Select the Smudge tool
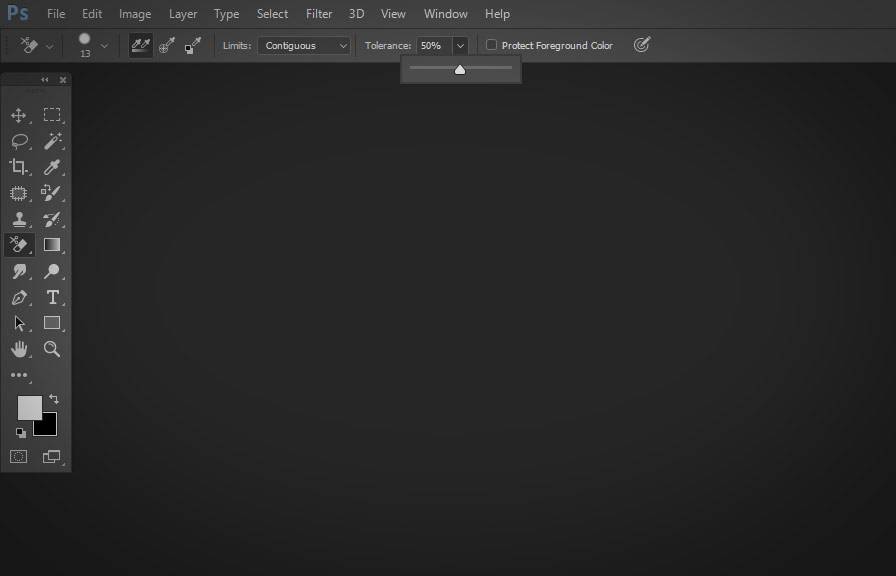Screen dimensions: 896x576 pyautogui.click(x=19, y=271)
